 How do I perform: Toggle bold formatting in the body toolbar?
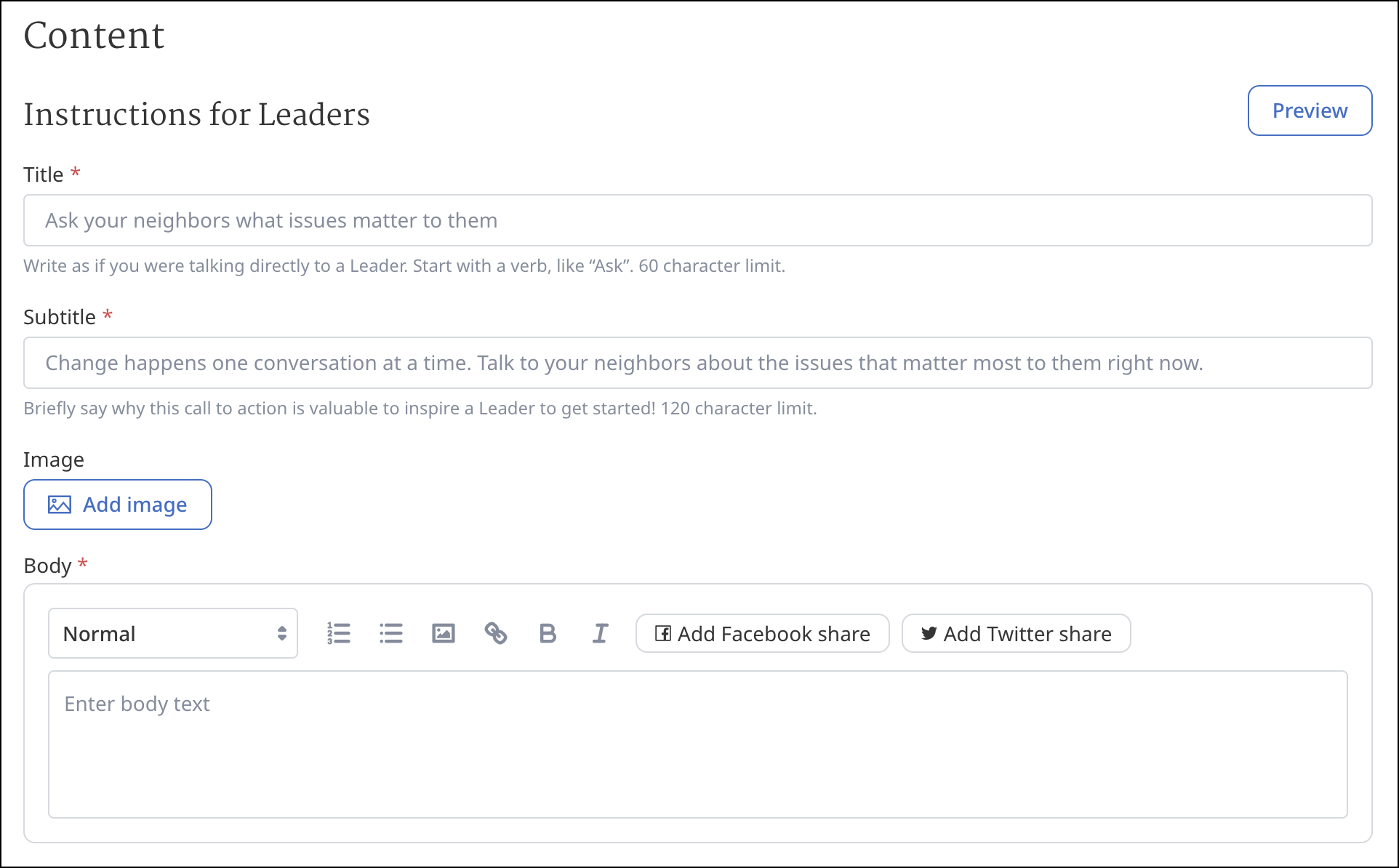[x=548, y=633]
